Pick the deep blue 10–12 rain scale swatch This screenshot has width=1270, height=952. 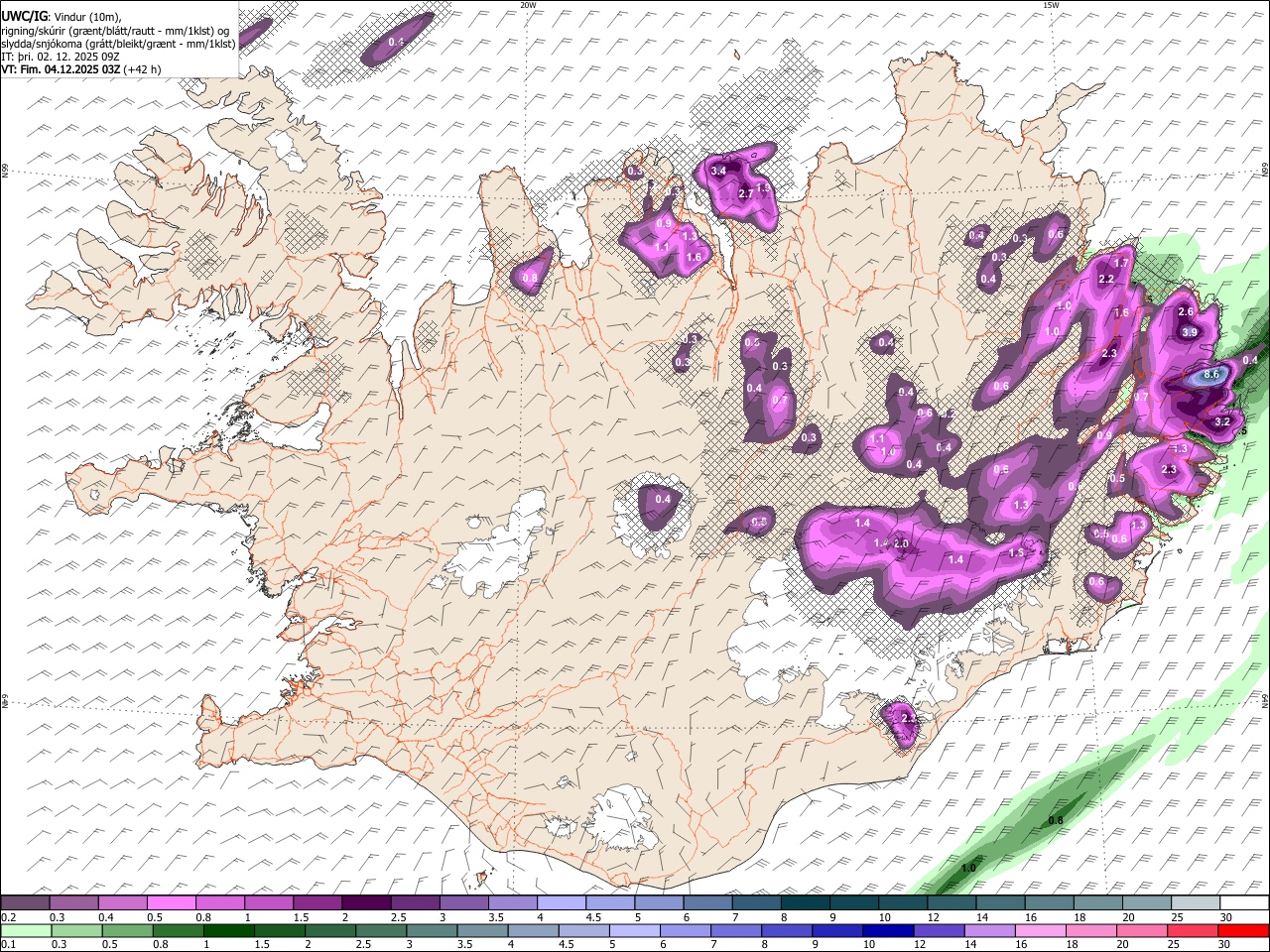pos(887,930)
